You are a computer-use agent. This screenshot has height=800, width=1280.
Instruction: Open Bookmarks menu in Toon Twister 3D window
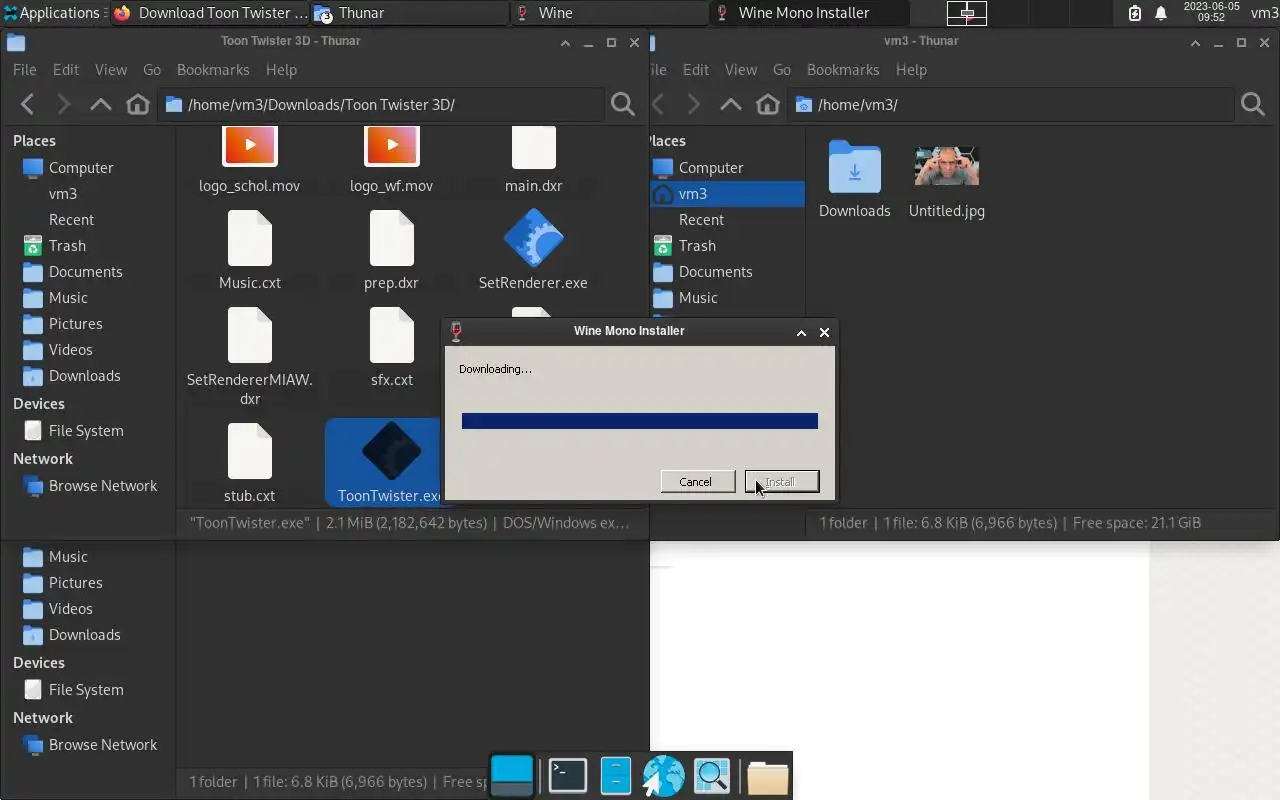click(x=213, y=69)
